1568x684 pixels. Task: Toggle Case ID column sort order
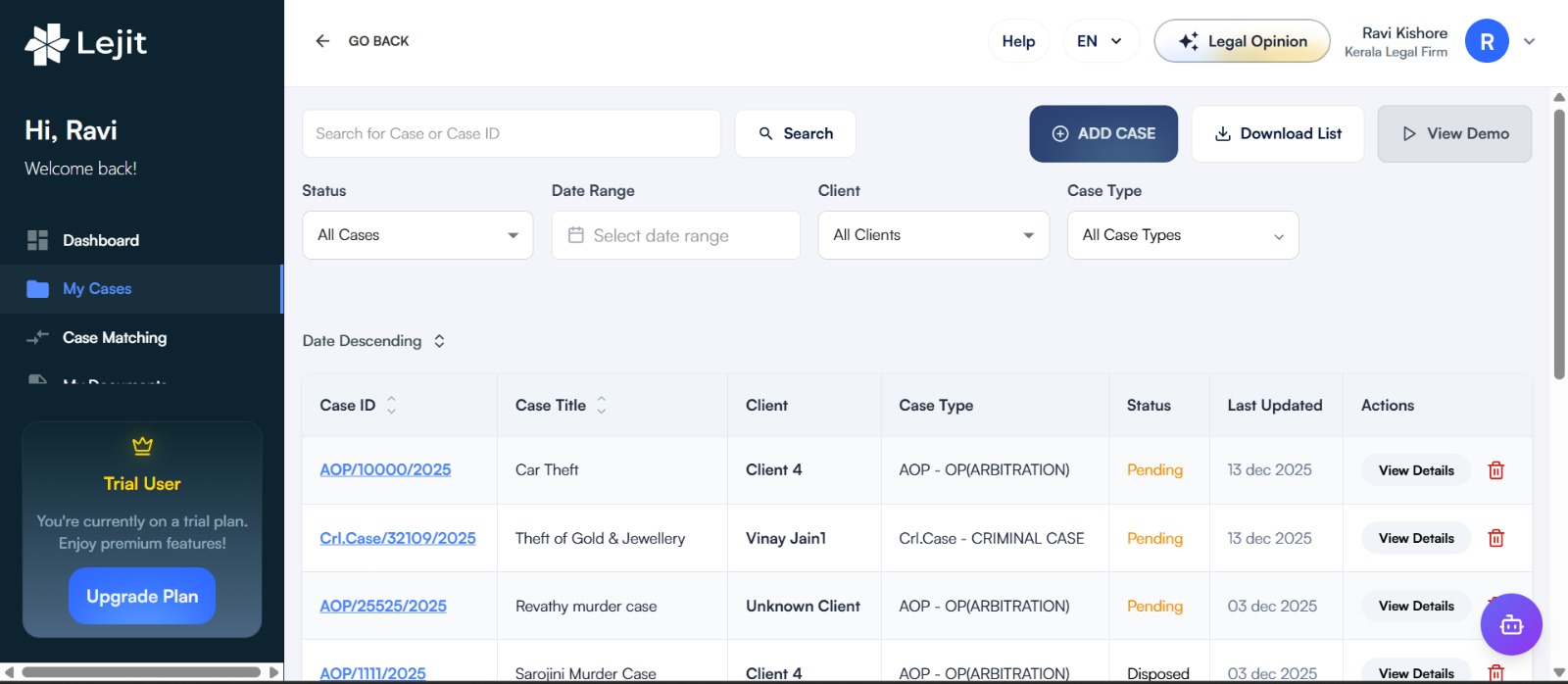click(391, 405)
